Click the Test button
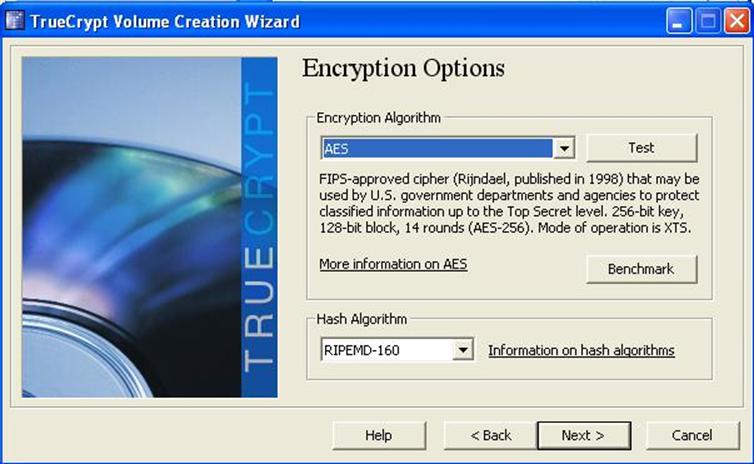 coord(641,148)
